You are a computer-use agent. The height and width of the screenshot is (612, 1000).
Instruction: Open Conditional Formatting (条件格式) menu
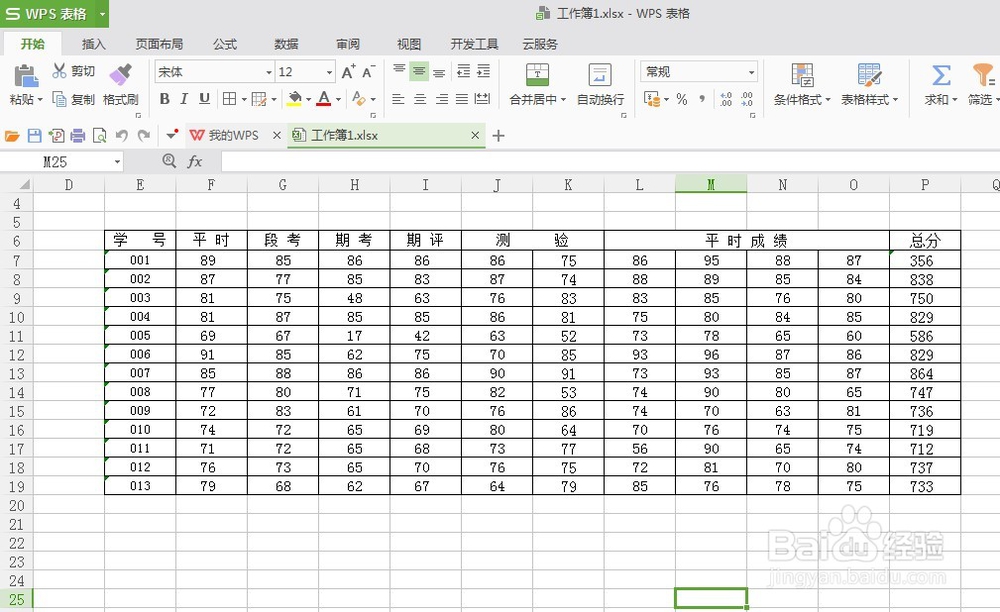click(802, 85)
